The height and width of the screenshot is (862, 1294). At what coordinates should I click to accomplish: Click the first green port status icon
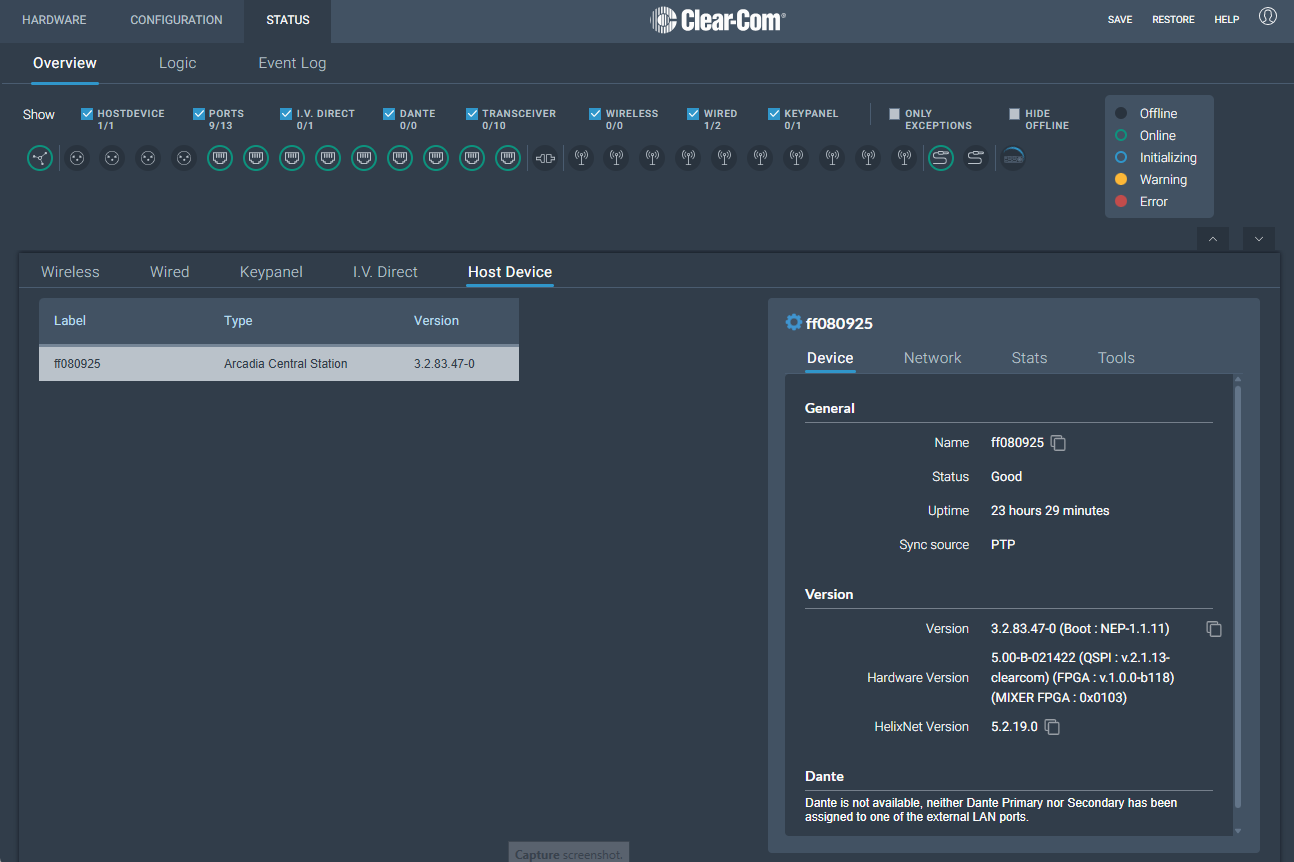point(220,158)
